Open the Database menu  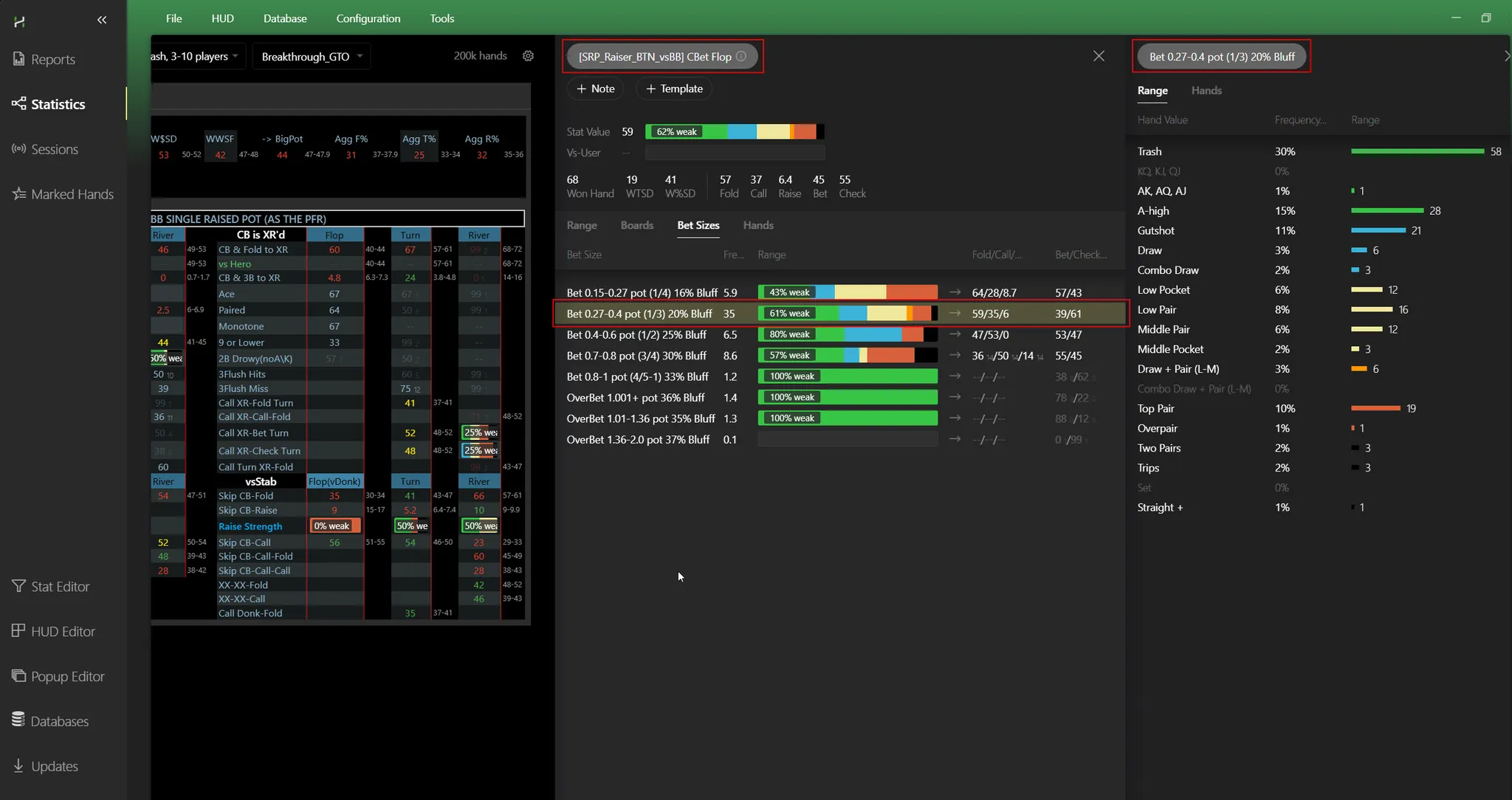click(x=284, y=18)
